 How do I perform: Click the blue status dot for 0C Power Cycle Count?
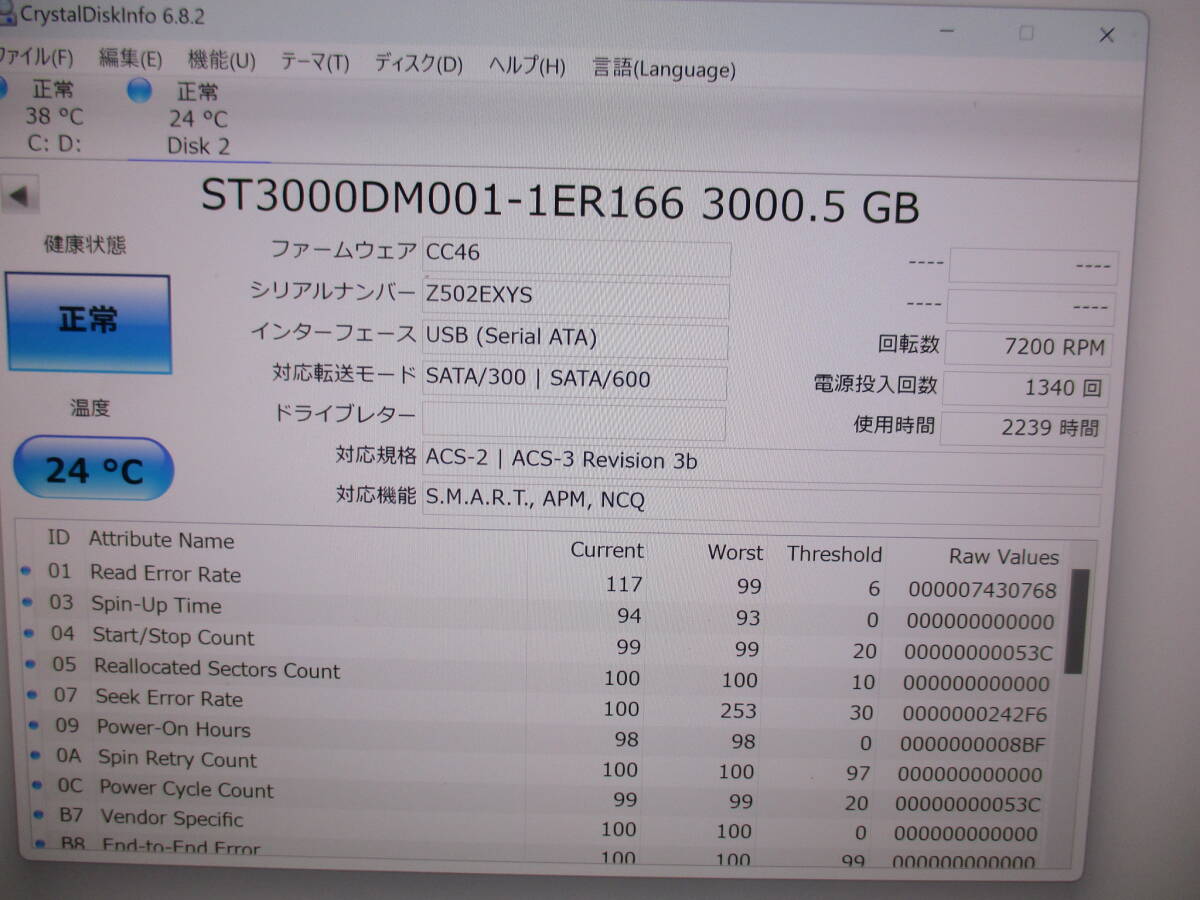click(x=37, y=785)
